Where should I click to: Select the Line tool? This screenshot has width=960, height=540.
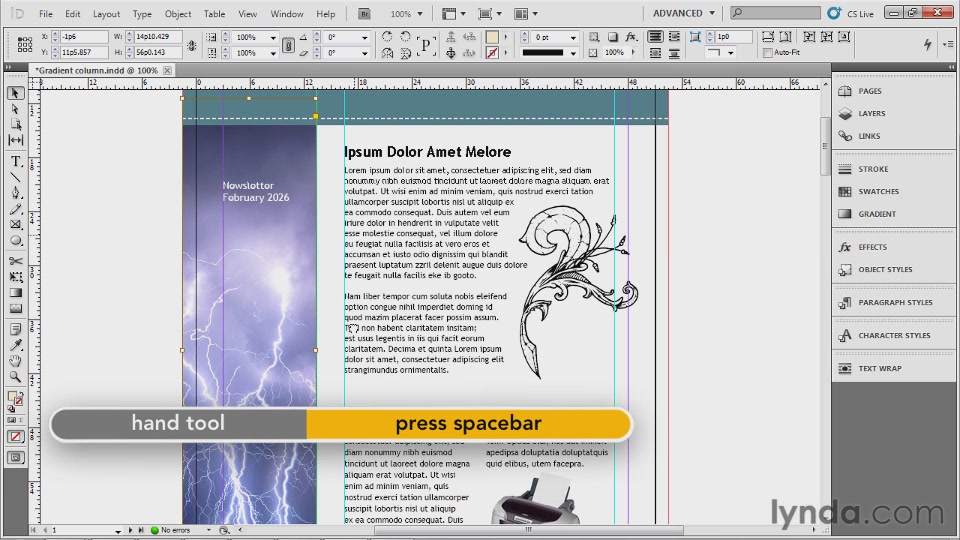tap(15, 178)
